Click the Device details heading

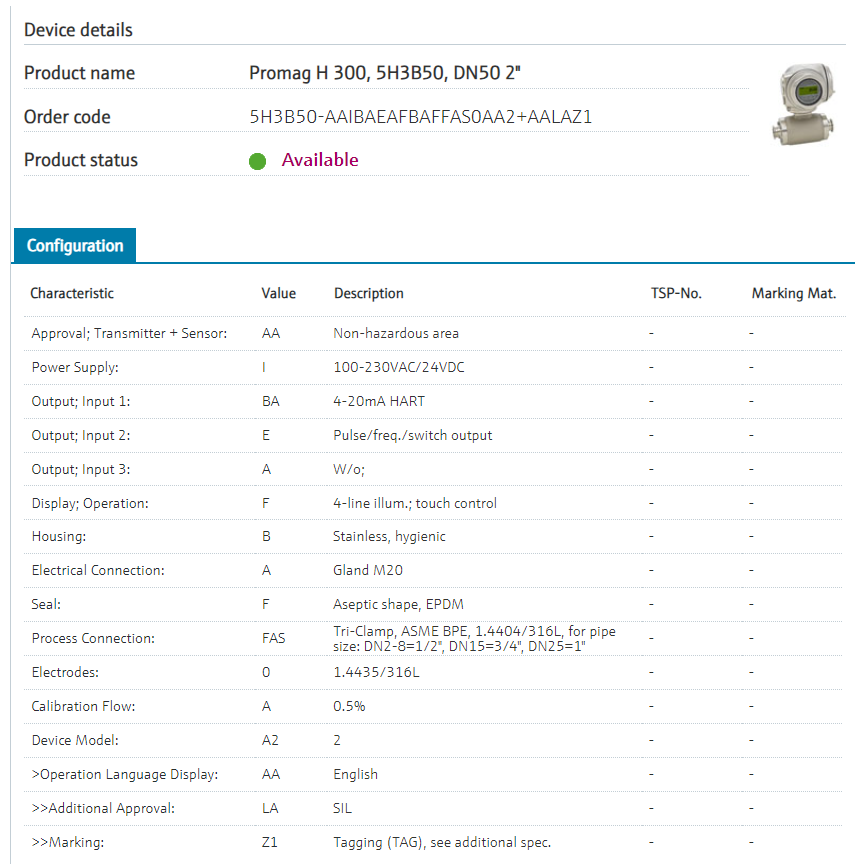(78, 30)
